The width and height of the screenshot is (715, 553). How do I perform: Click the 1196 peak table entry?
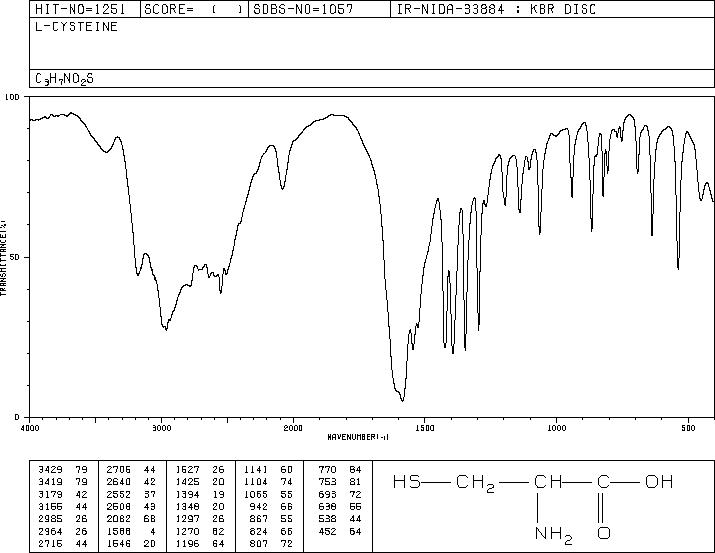click(x=187, y=543)
